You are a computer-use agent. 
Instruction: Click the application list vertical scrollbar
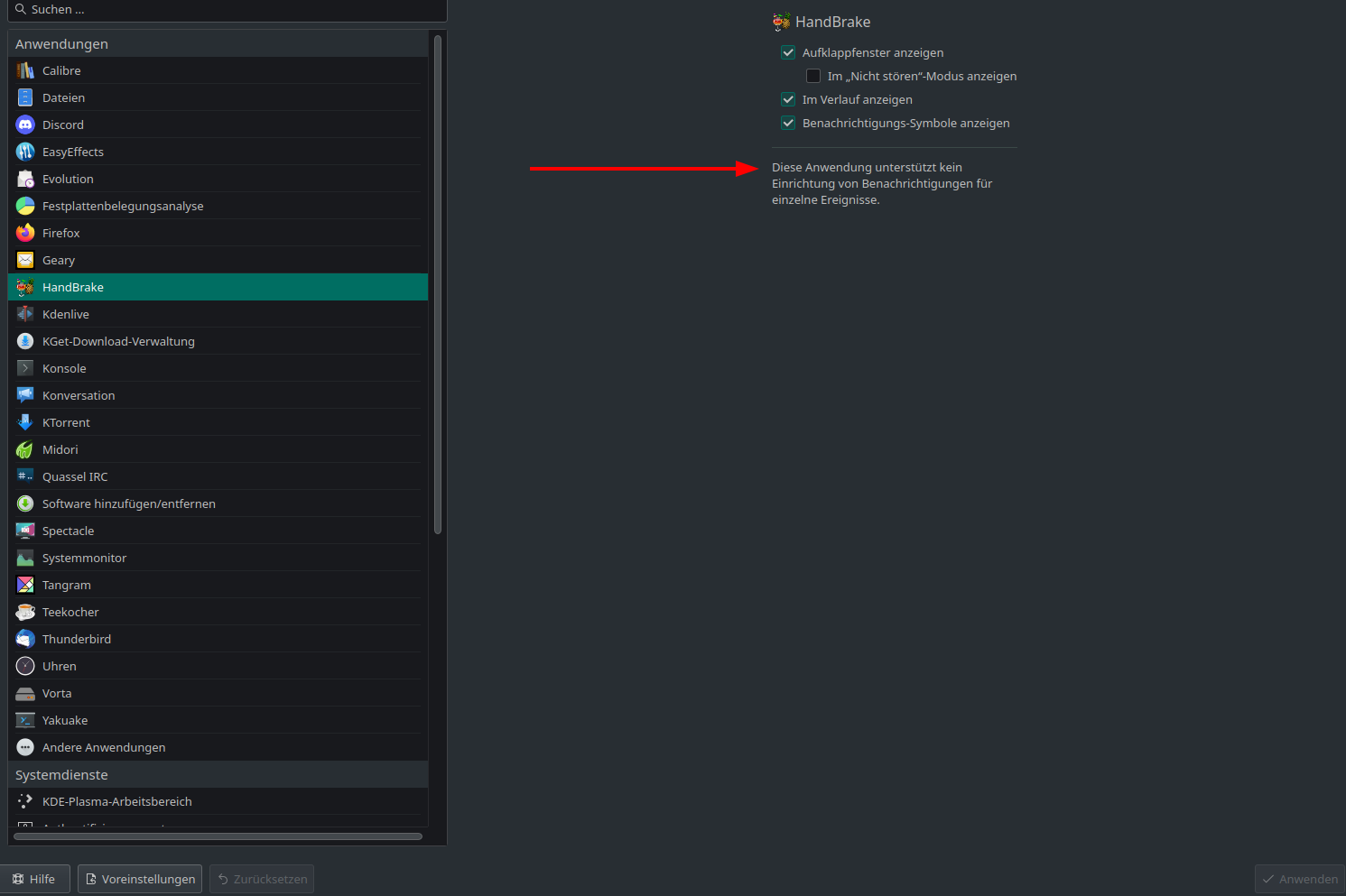click(x=438, y=285)
